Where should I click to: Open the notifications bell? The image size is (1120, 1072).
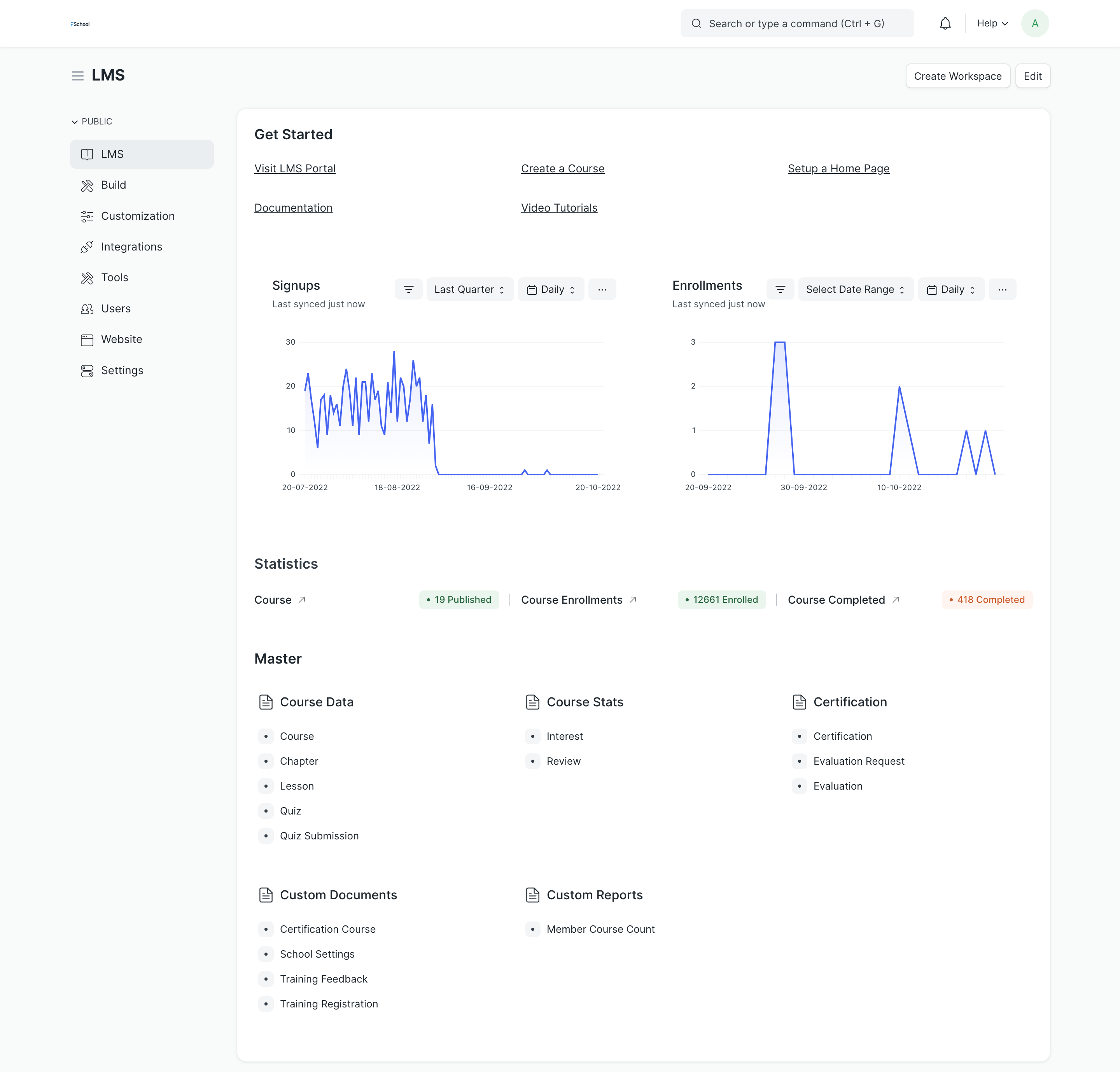point(945,23)
